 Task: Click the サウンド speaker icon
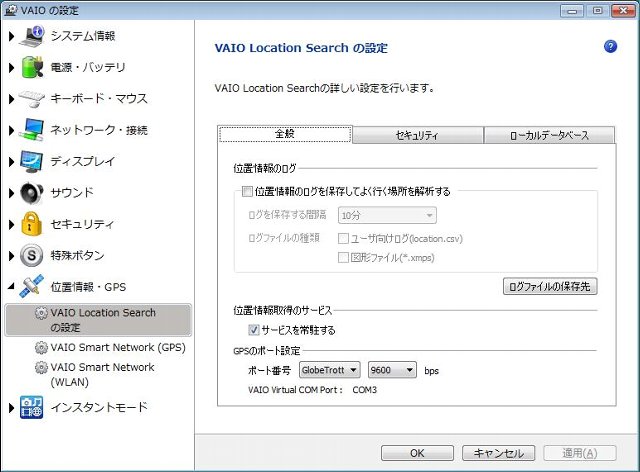[31, 193]
